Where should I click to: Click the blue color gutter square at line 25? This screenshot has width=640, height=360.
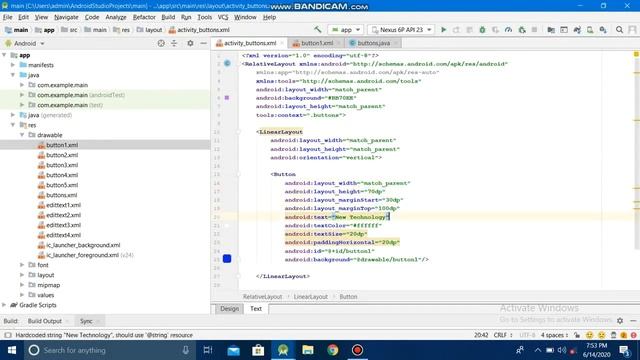227,259
